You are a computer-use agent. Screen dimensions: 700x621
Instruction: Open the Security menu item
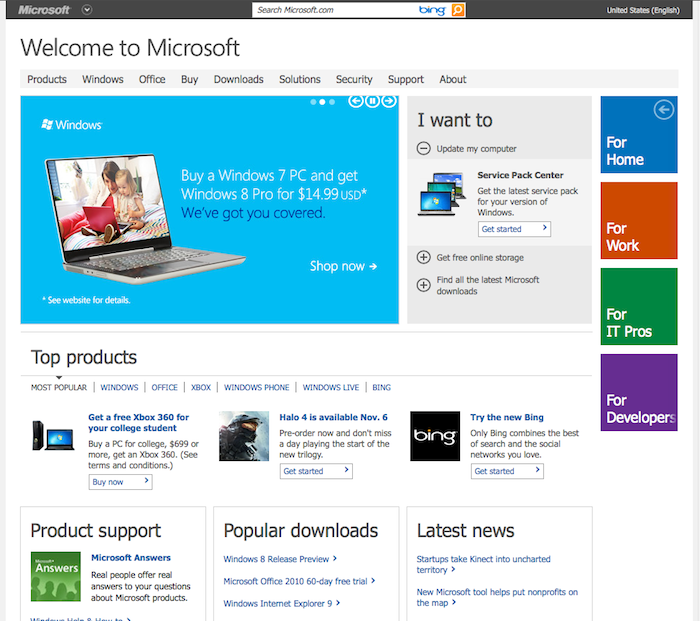354,79
